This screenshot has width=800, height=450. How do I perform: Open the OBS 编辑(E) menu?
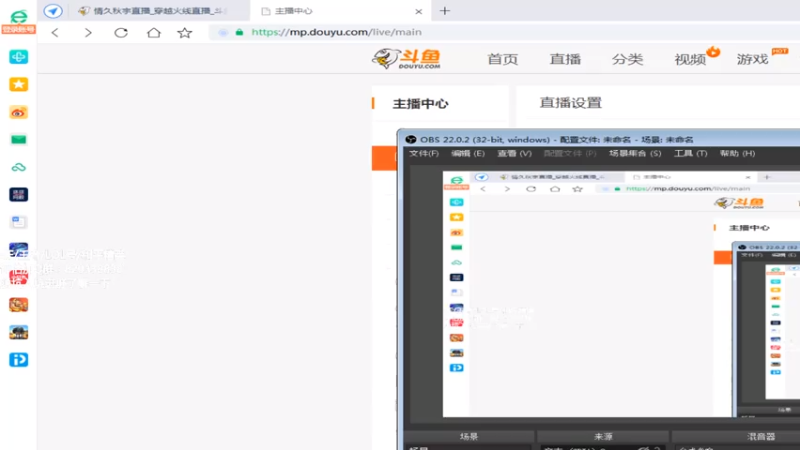[x=468, y=154]
